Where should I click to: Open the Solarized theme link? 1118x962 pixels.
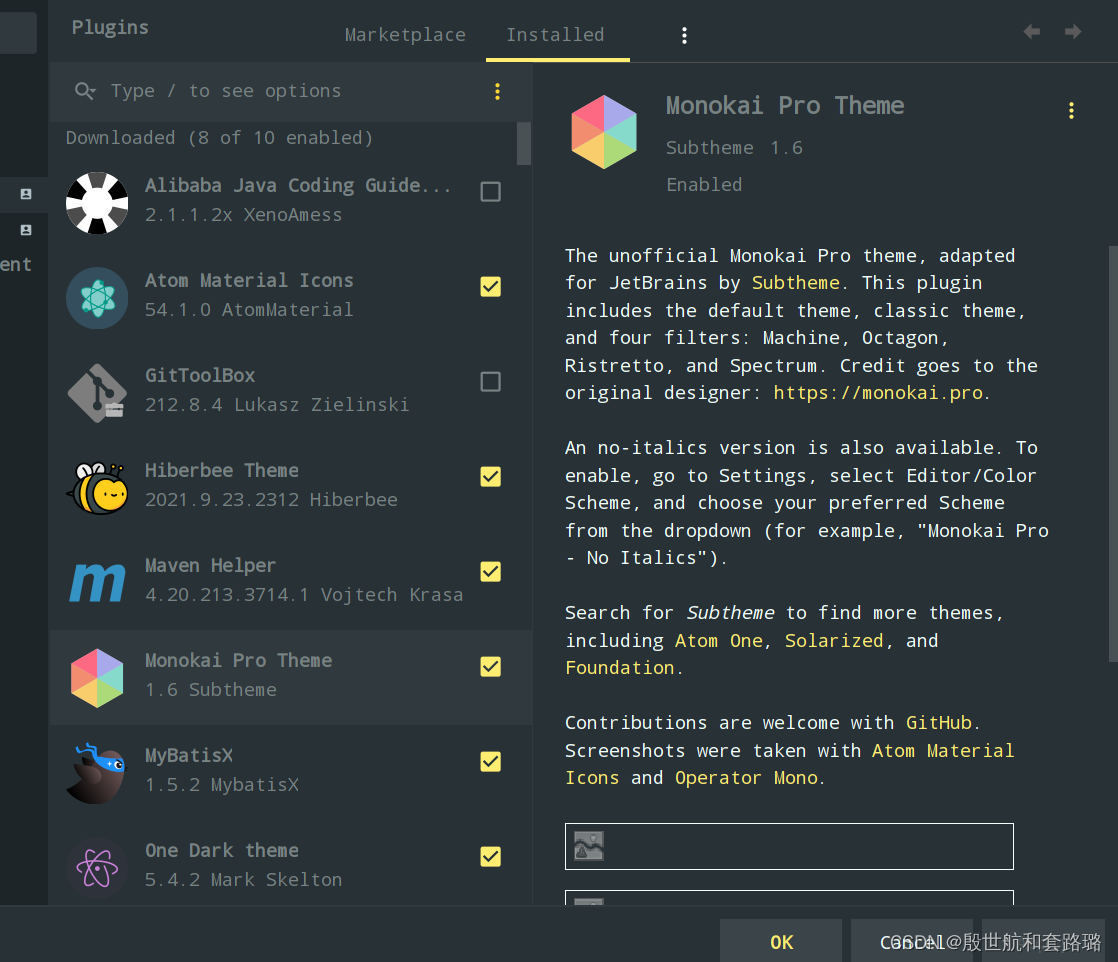(x=834, y=641)
